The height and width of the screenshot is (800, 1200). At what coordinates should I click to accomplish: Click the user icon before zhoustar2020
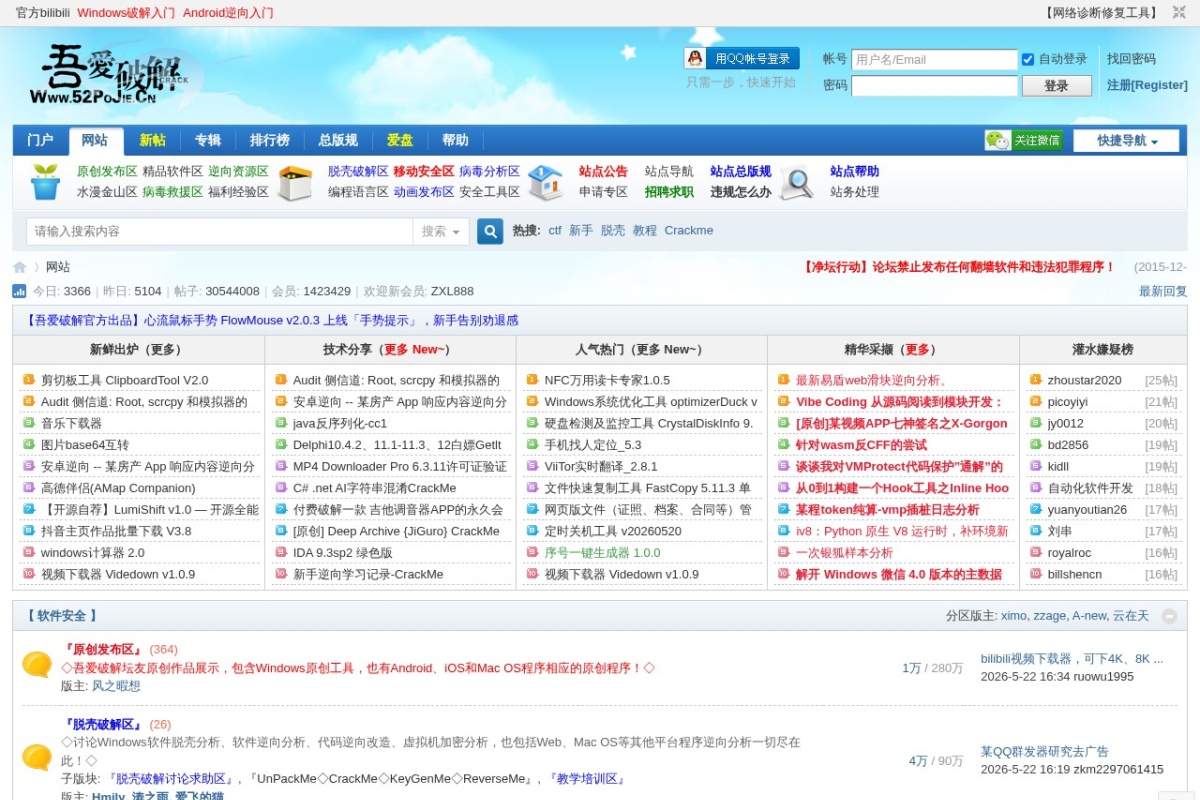point(1035,380)
